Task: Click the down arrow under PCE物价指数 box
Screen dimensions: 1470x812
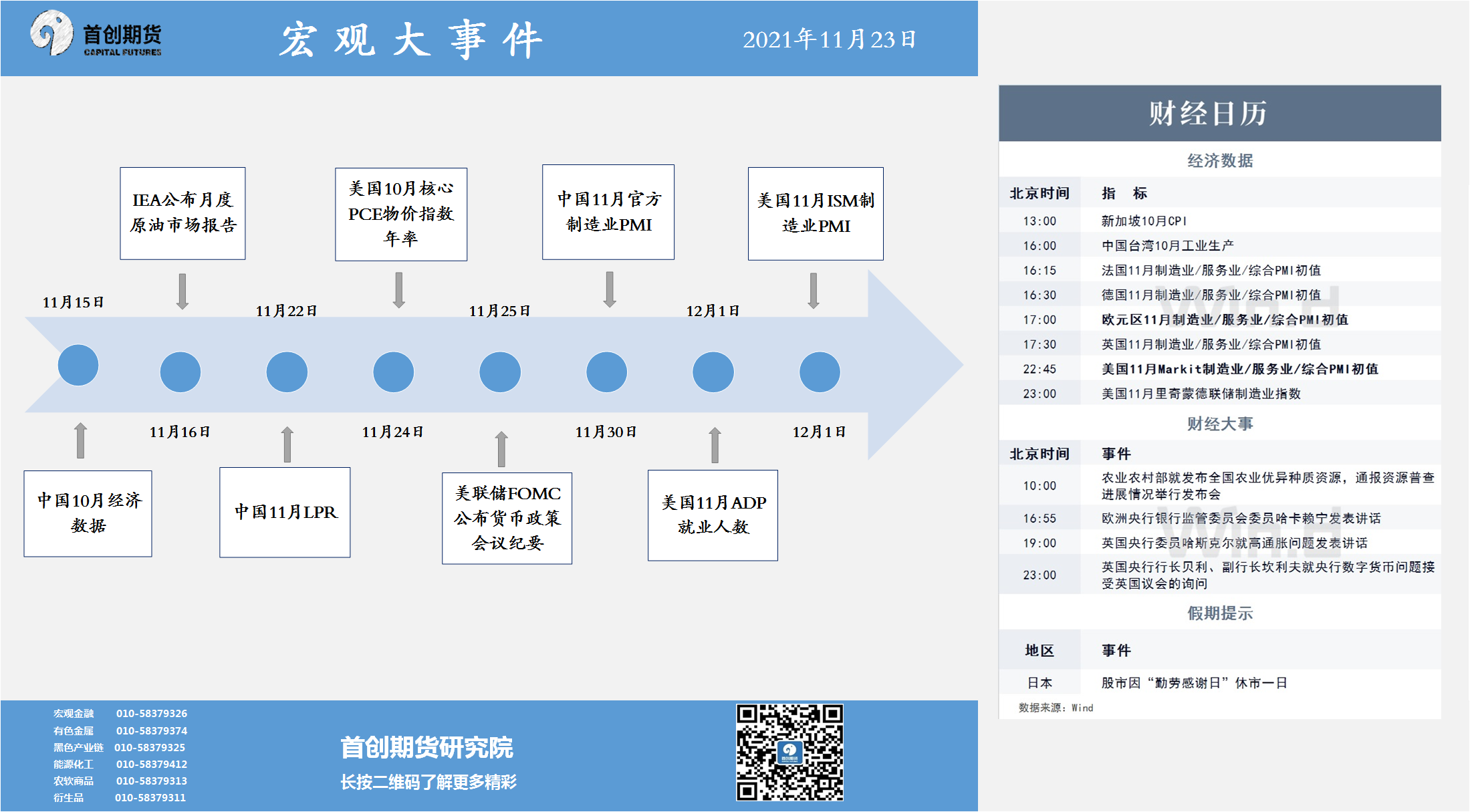Action: [x=399, y=290]
